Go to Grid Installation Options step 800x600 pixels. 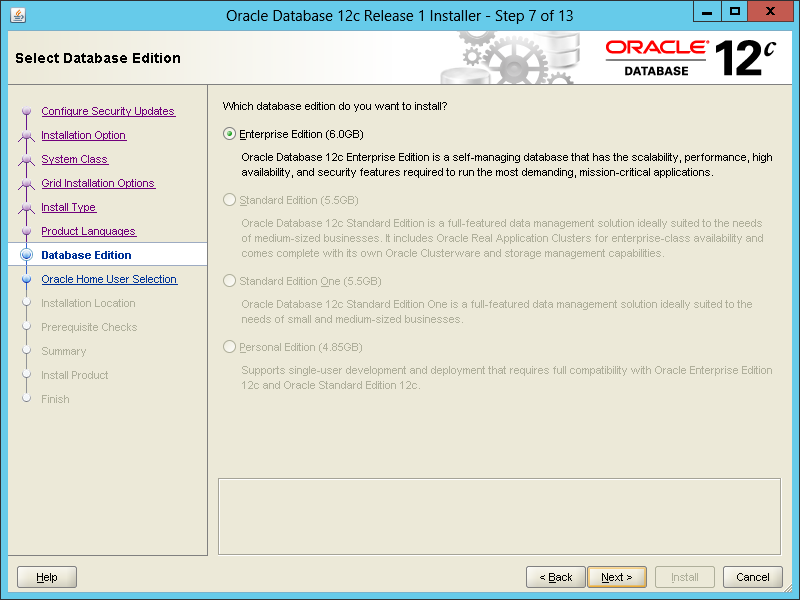tap(98, 183)
